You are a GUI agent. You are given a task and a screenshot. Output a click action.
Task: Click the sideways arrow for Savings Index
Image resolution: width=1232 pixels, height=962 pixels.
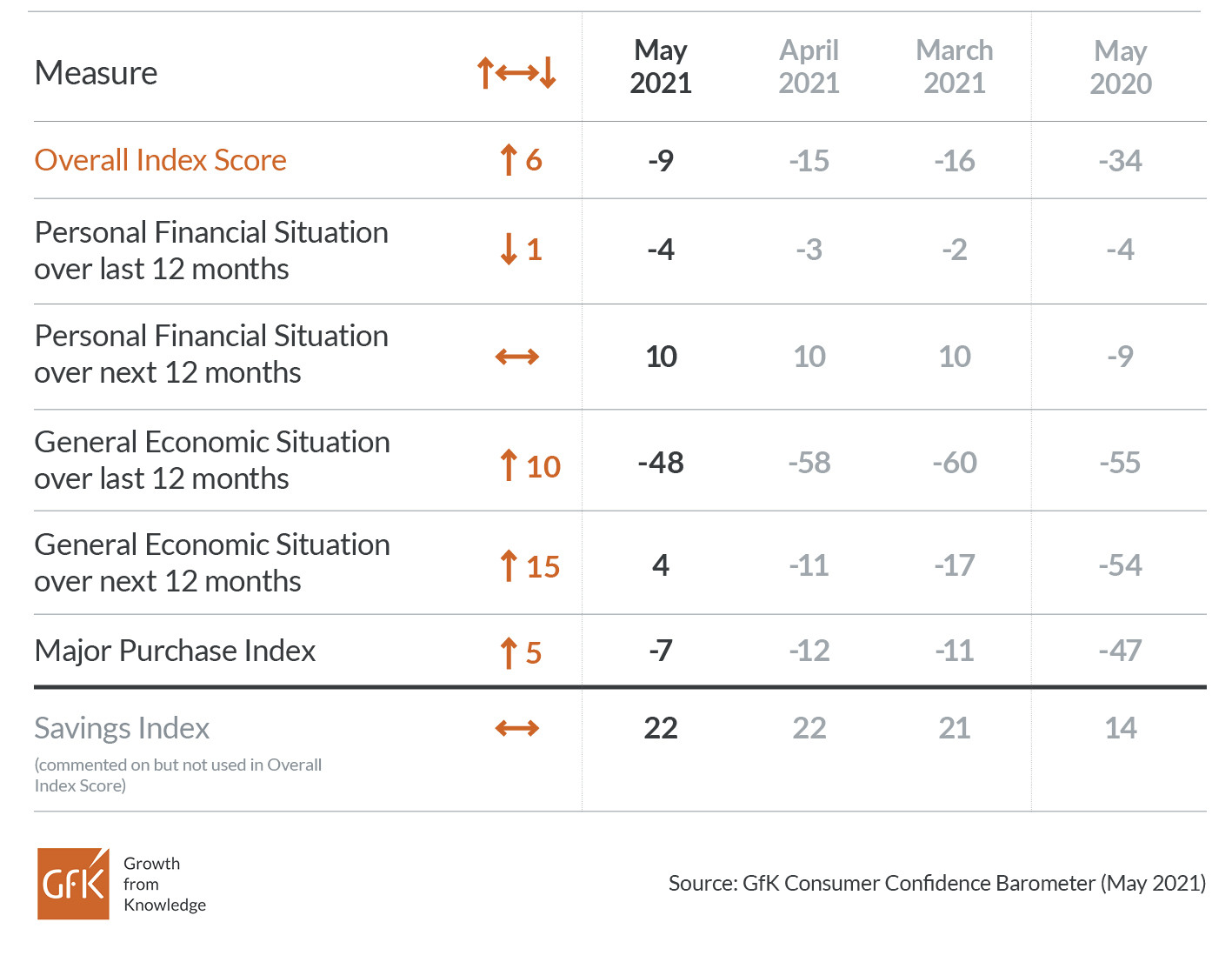point(517,728)
